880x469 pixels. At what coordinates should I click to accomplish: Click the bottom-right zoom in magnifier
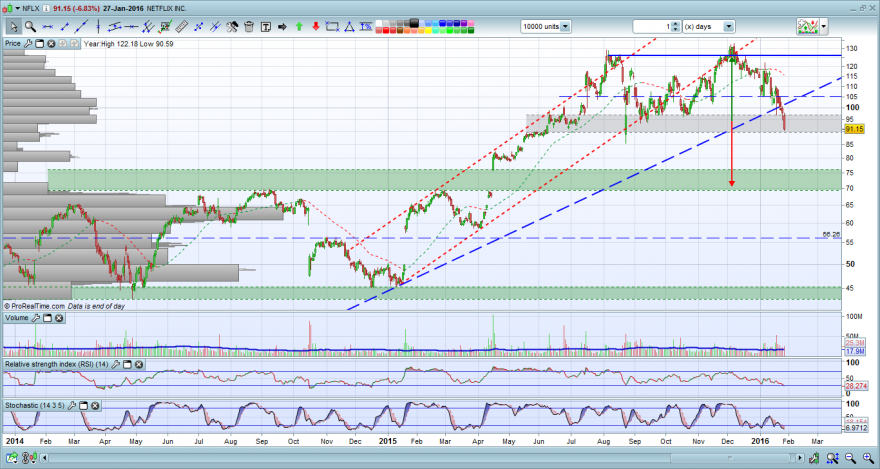(x=869, y=458)
